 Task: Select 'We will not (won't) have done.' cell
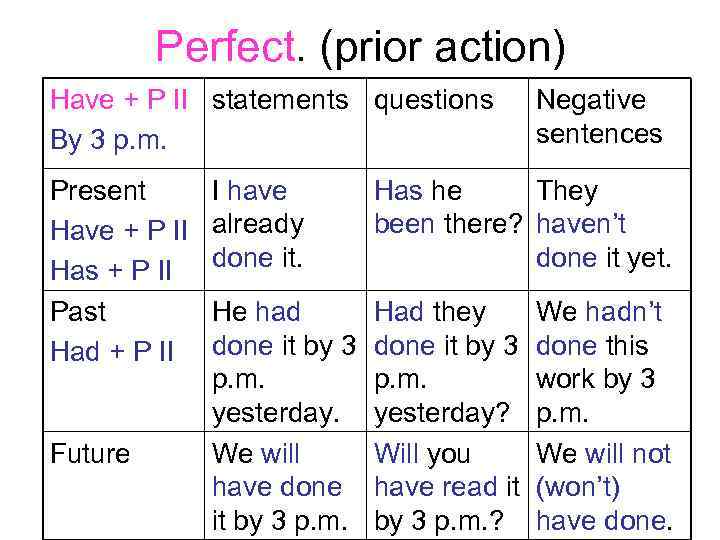pos(603,487)
